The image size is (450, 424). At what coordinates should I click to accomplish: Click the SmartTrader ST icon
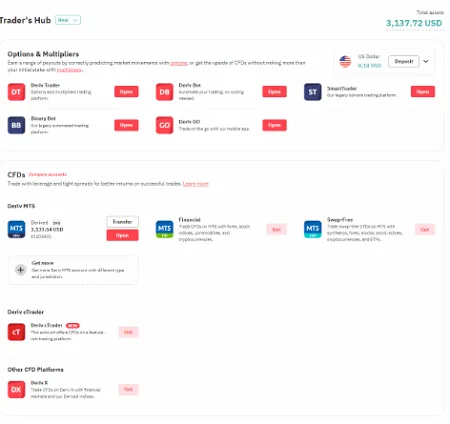(x=312, y=92)
